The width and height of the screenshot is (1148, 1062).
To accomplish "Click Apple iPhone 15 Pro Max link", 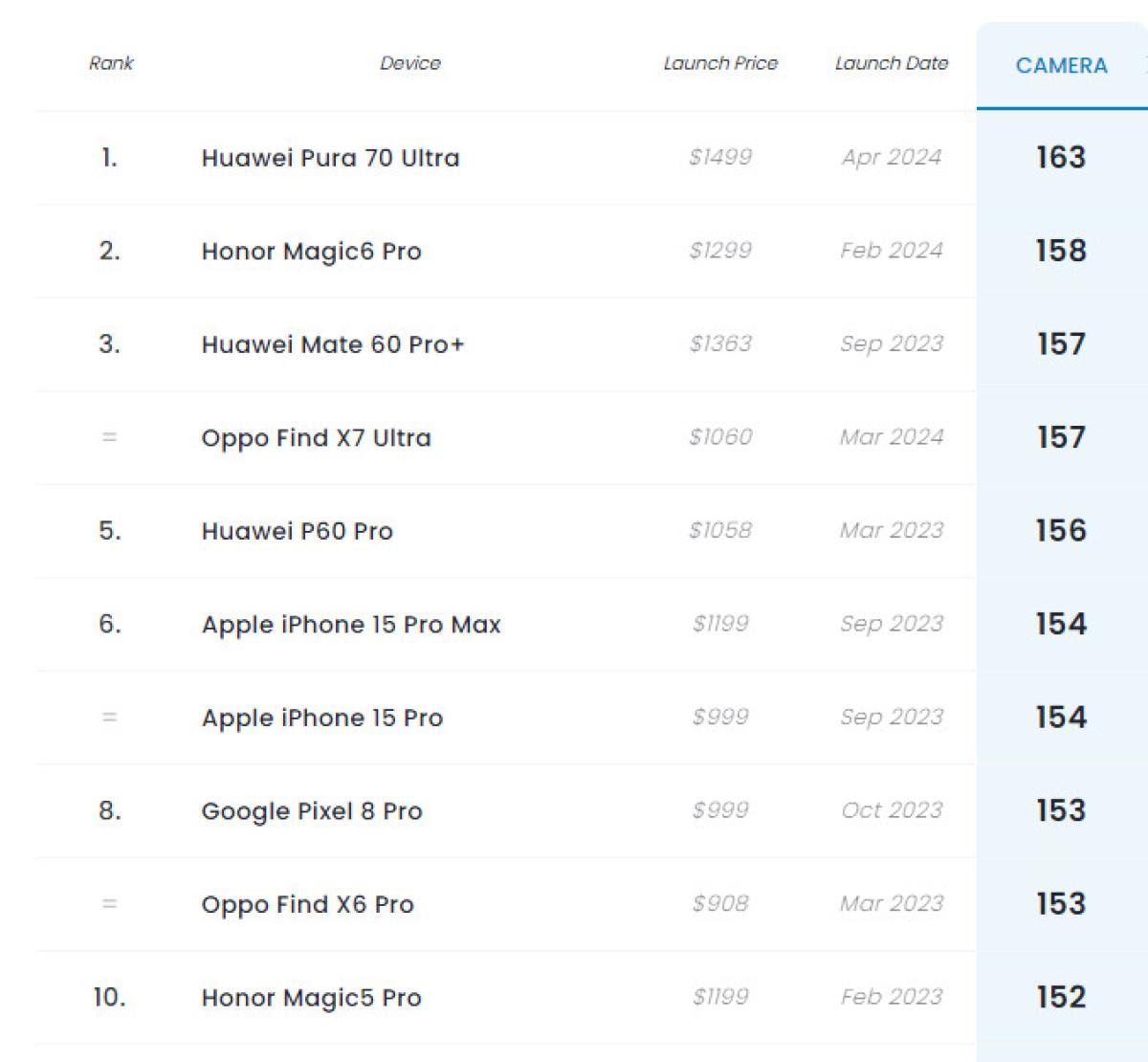I will point(351,625).
